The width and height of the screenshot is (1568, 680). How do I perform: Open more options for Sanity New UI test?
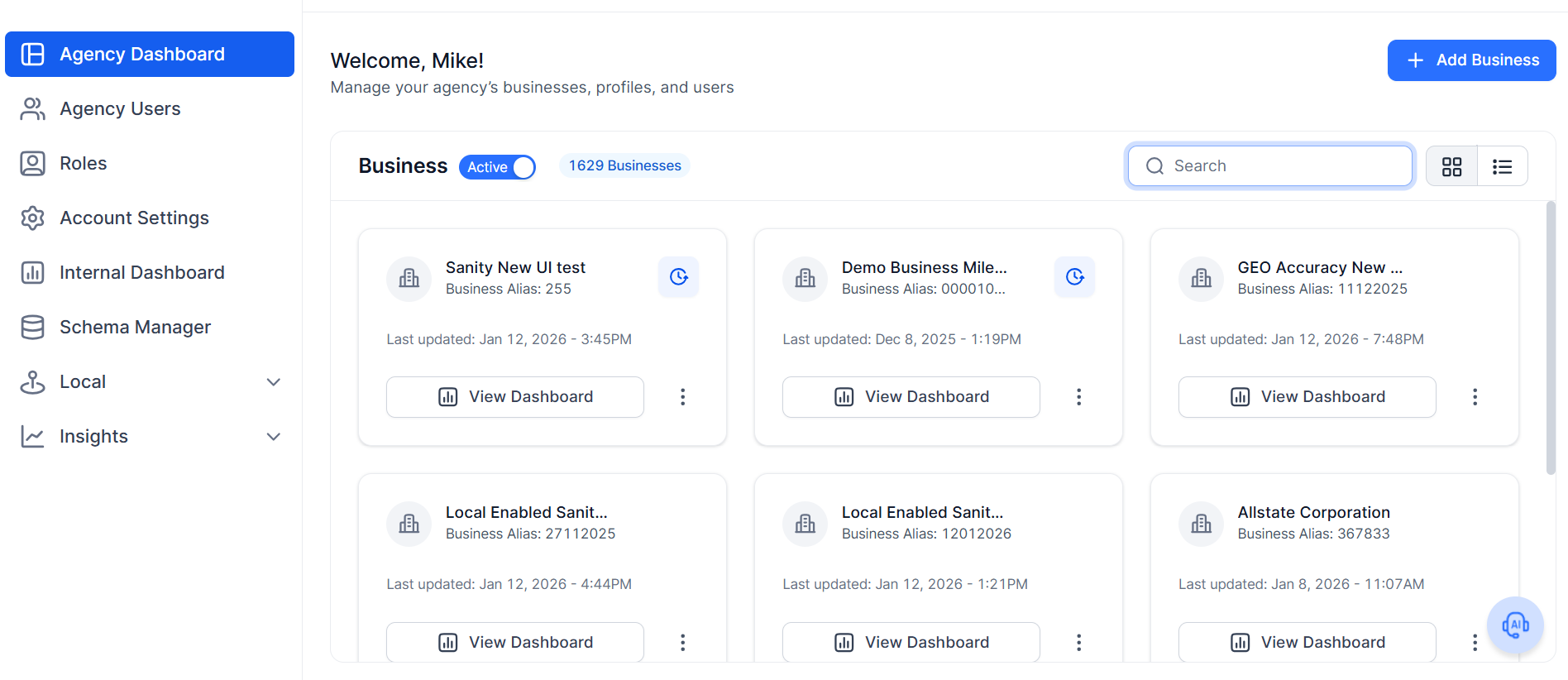[682, 397]
